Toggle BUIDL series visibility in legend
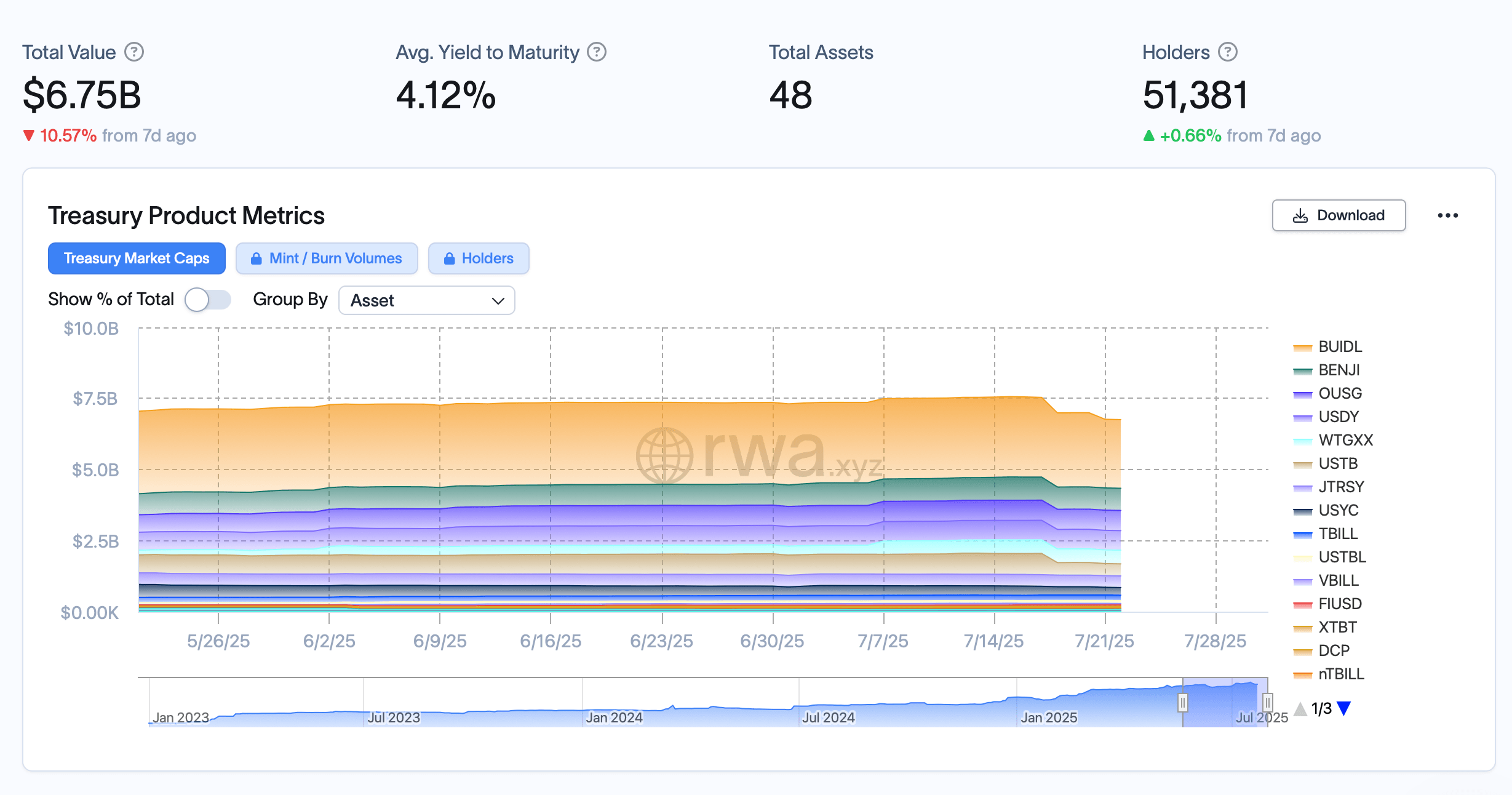 click(1339, 346)
